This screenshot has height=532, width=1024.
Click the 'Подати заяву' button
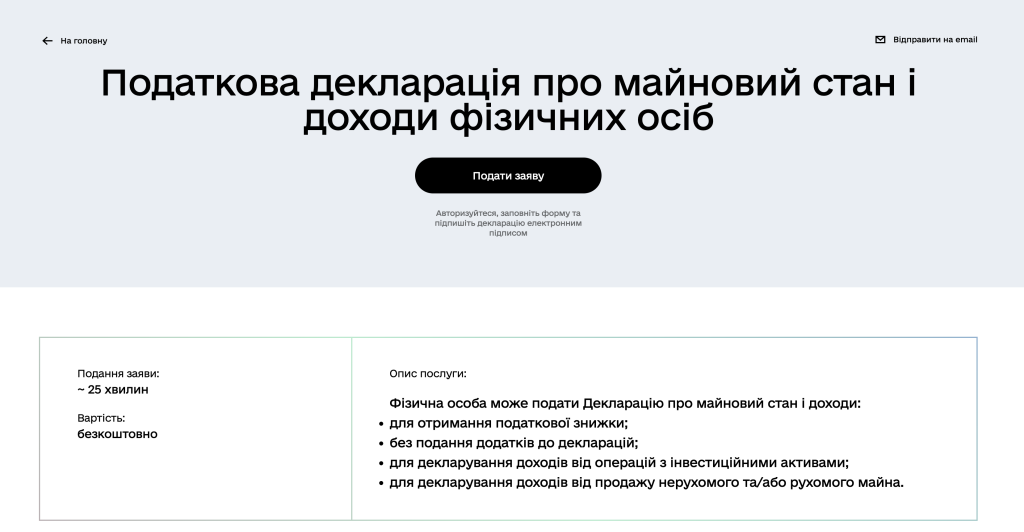(x=508, y=176)
